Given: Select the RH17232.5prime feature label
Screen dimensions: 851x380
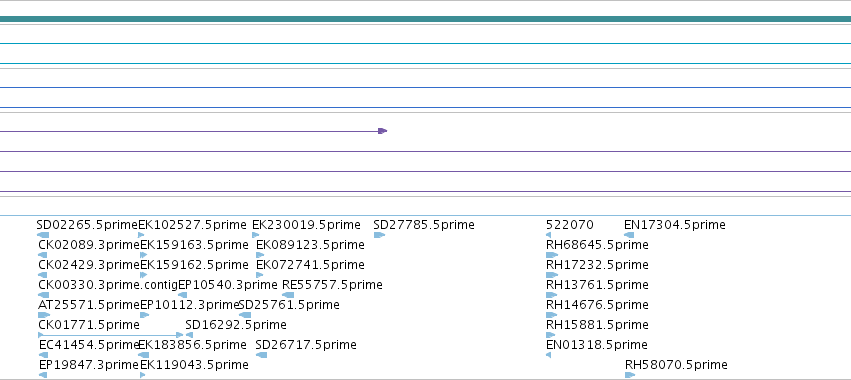Looking at the screenshot, I should pos(597,265).
